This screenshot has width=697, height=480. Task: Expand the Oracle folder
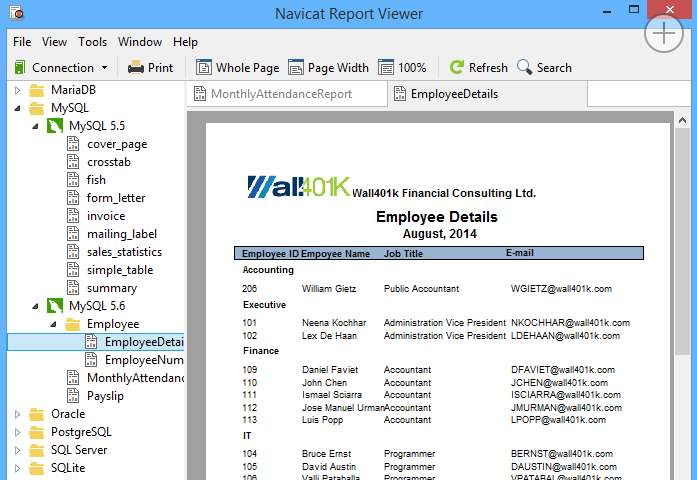(17, 414)
